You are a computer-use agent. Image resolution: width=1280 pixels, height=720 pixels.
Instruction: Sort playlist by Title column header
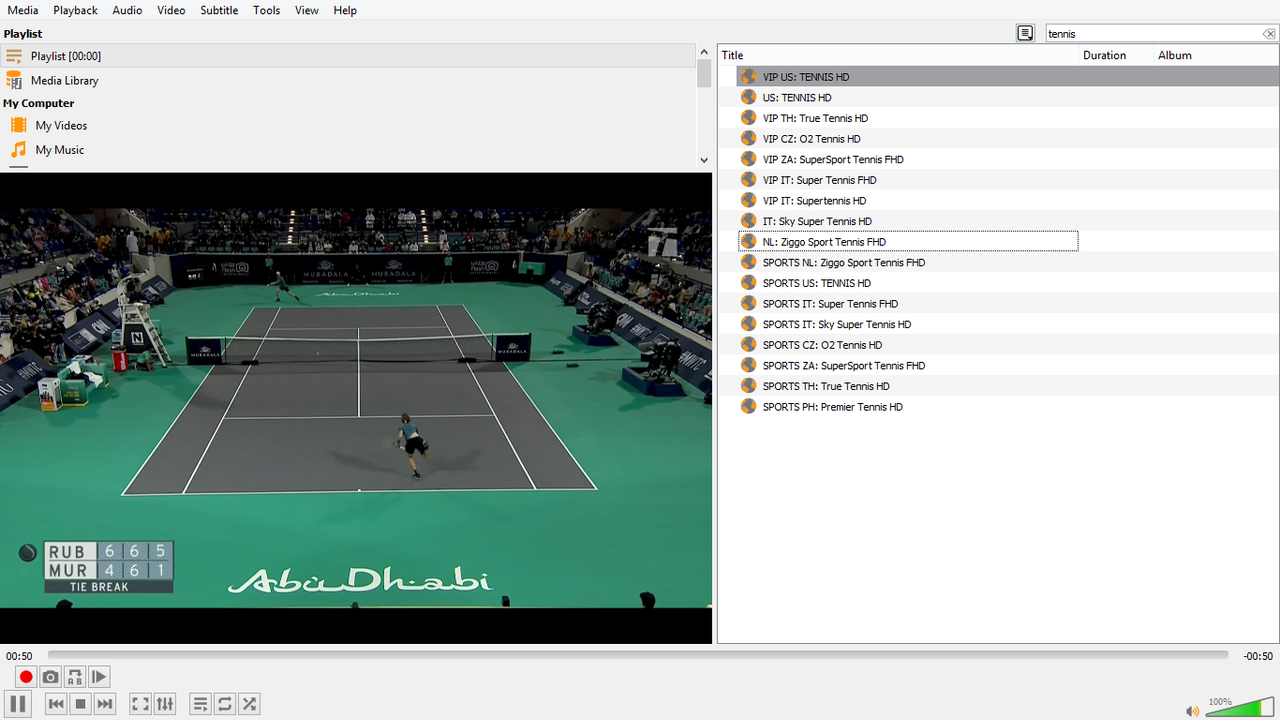click(898, 55)
